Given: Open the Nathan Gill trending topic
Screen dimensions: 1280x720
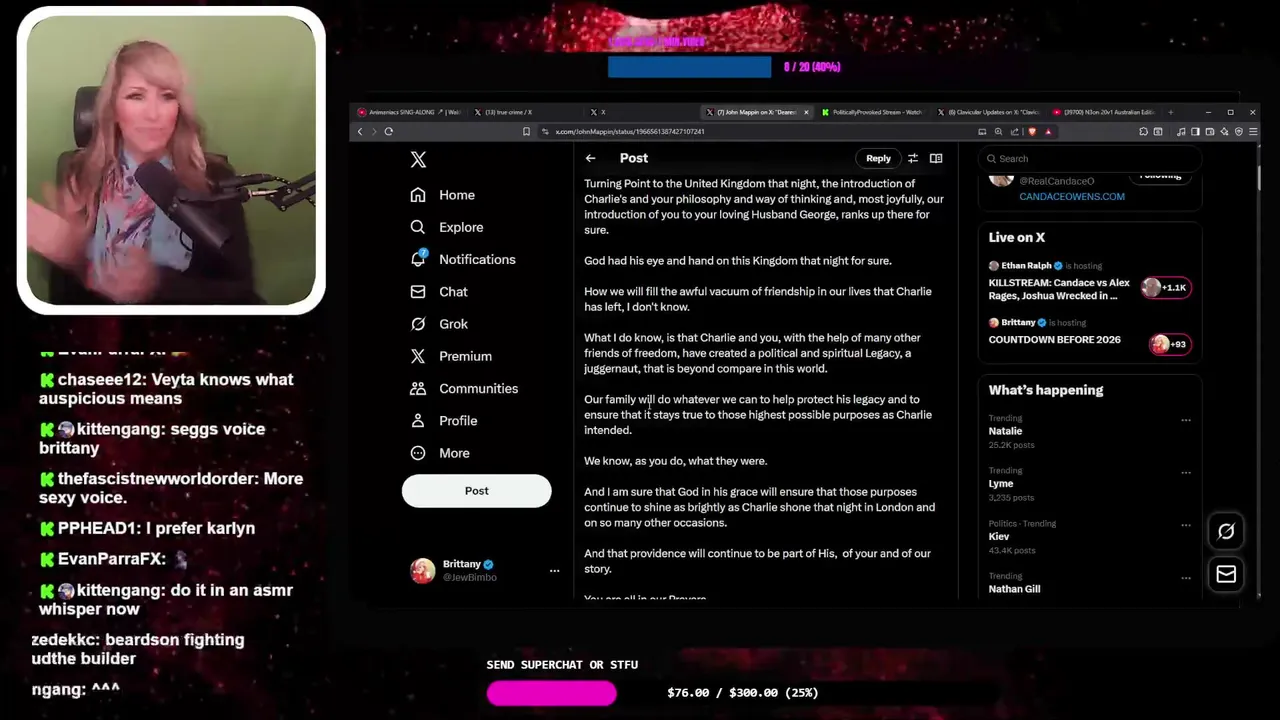Looking at the screenshot, I should (x=1014, y=589).
